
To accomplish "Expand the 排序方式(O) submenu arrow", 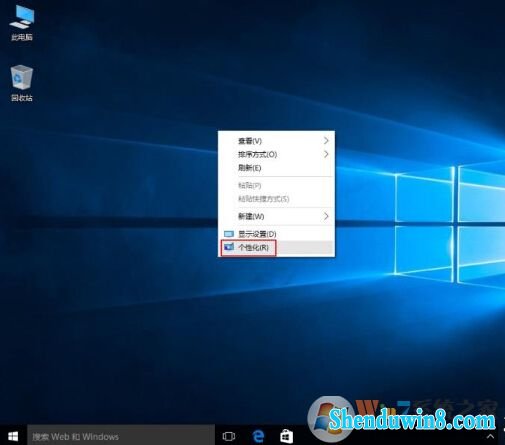I will 326,154.
